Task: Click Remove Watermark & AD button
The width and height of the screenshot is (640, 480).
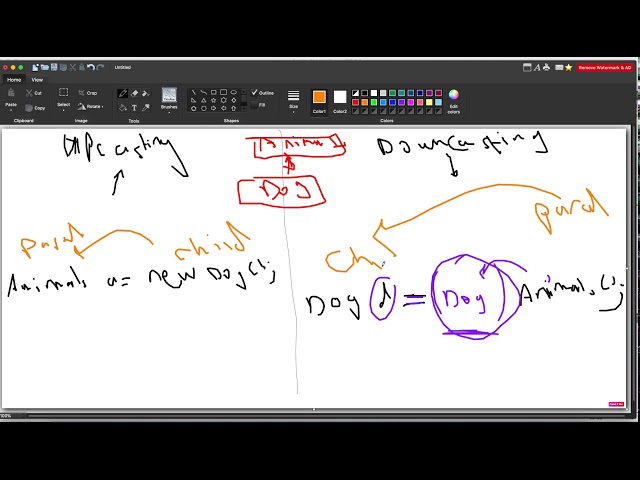Action: pyautogui.click(x=604, y=67)
